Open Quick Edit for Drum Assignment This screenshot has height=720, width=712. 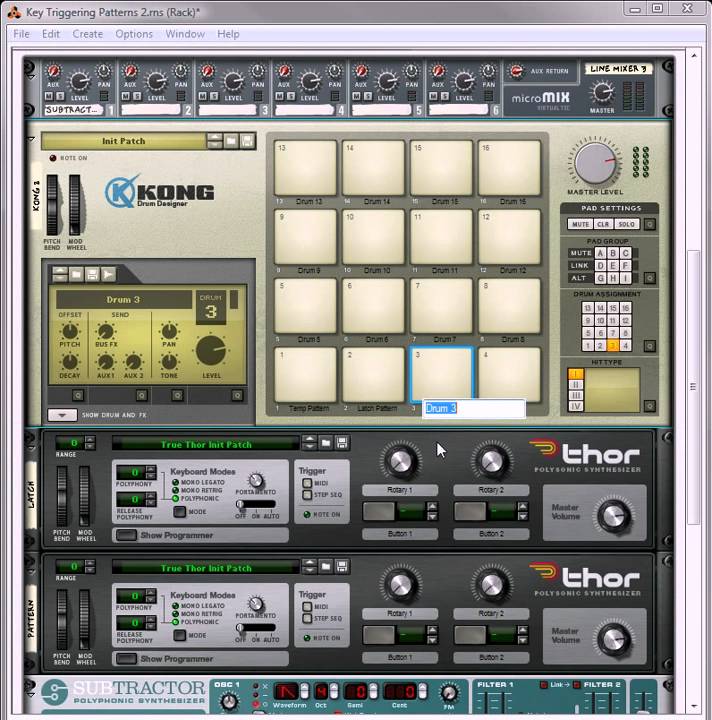click(x=649, y=346)
